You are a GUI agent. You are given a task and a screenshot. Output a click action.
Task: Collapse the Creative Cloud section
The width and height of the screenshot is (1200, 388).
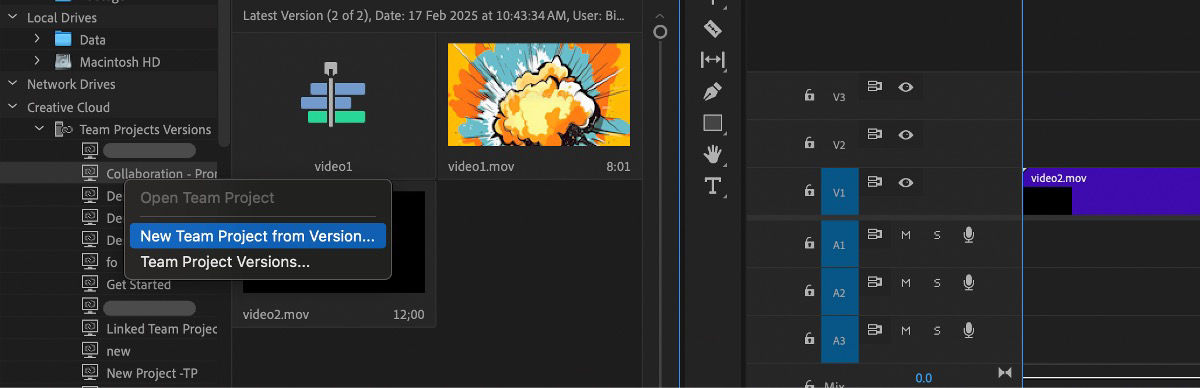pyautogui.click(x=13, y=107)
